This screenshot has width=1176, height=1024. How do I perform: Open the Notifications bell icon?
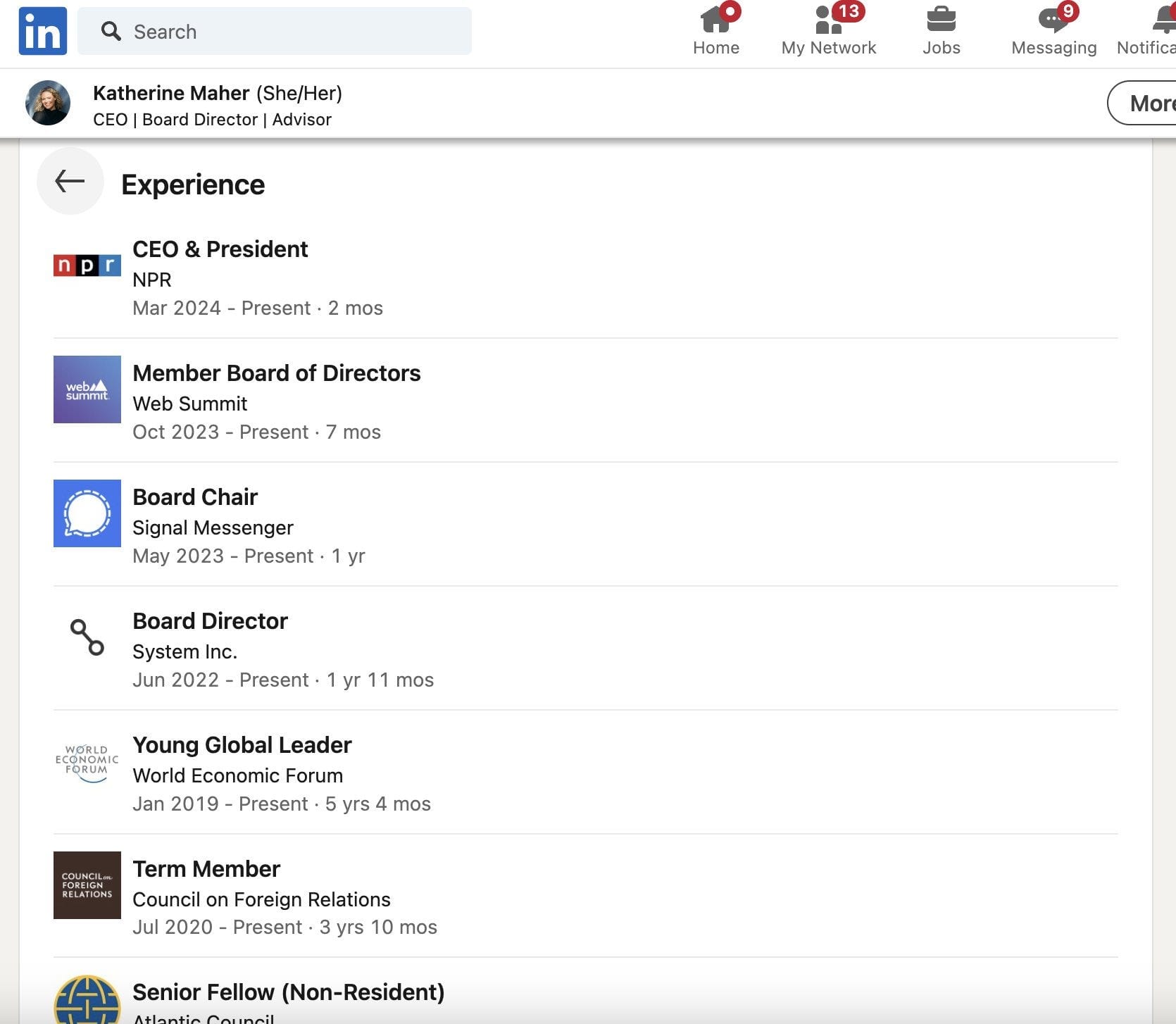click(1164, 20)
